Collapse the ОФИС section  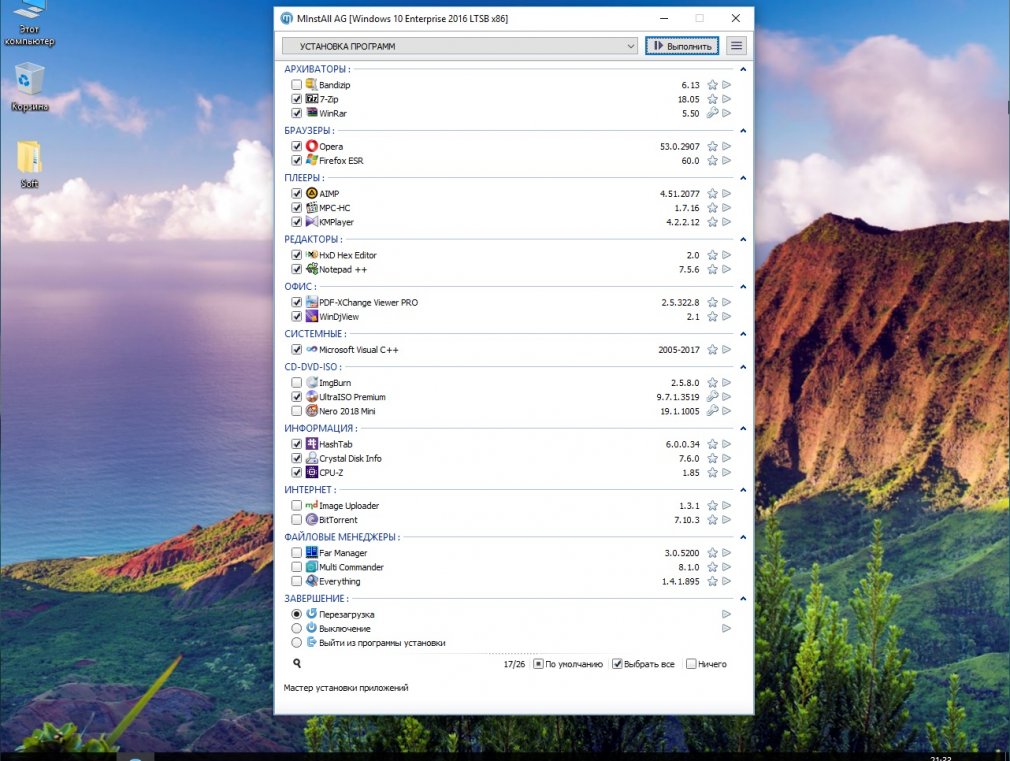743,287
